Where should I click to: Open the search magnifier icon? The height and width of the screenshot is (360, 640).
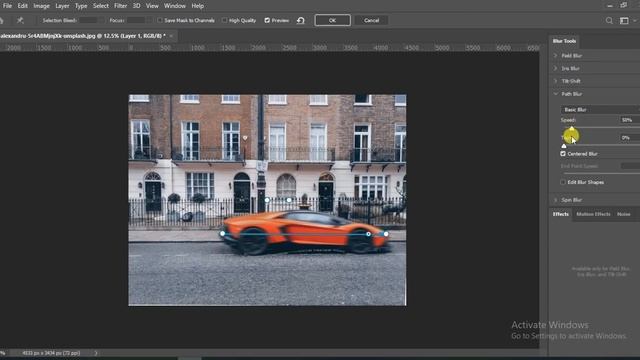tap(609, 20)
